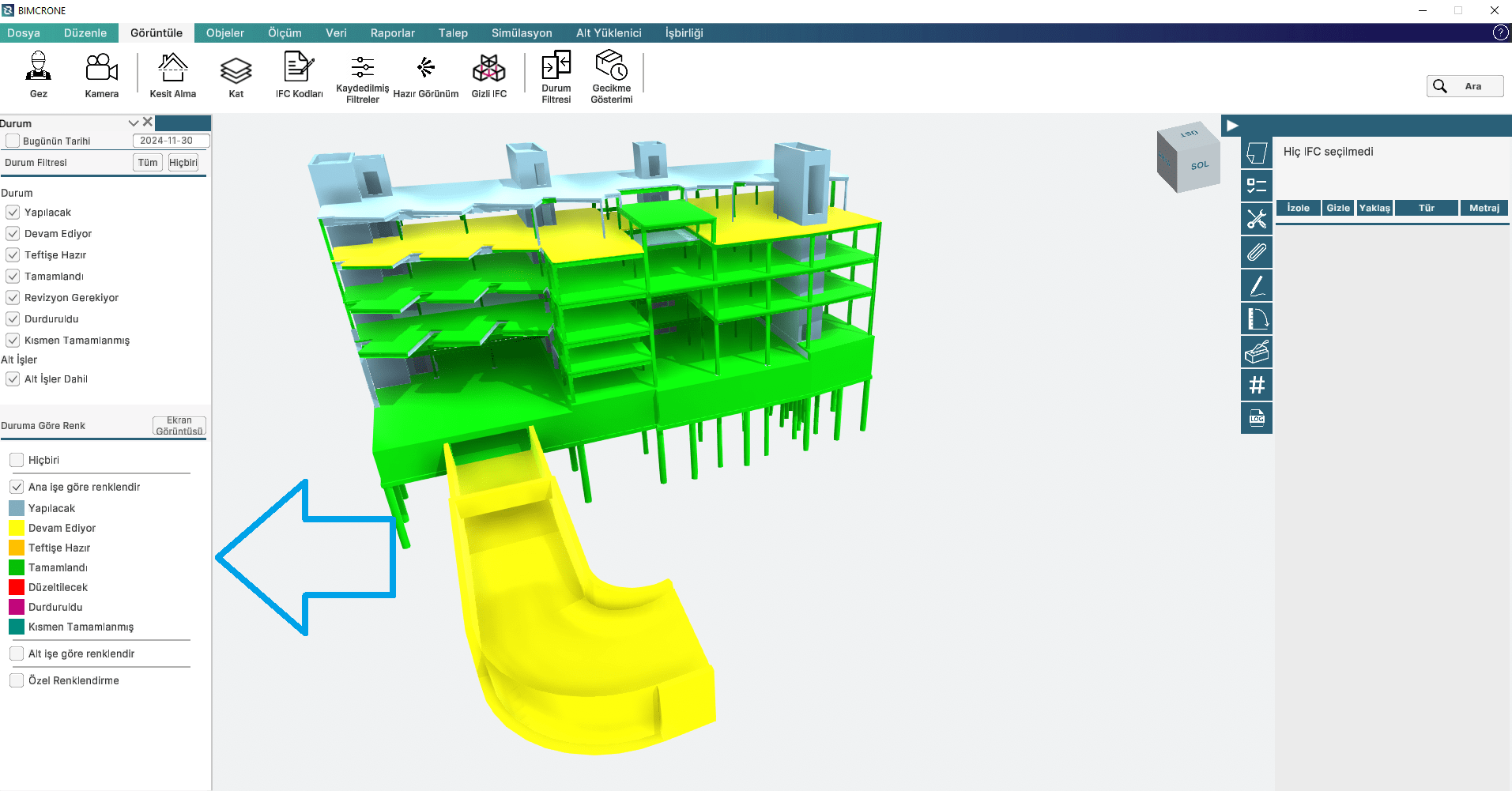
Task: Uncheck the Yapılacak status checkbox
Action: [x=13, y=213]
